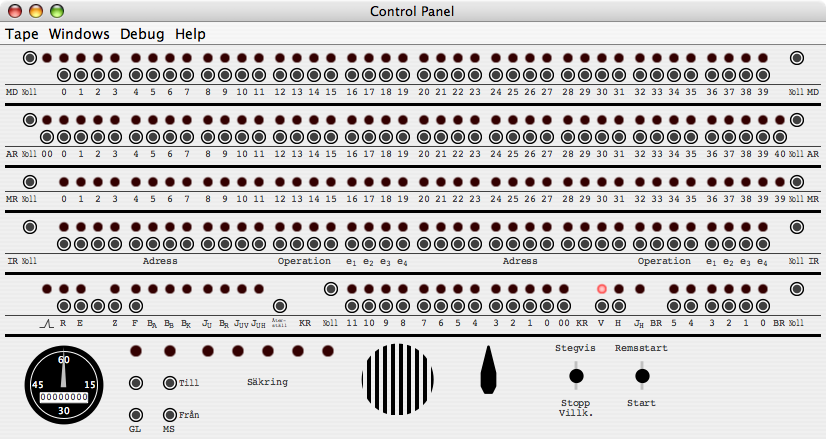Push the left-half IR e1 bit button
The height and width of the screenshot is (439, 826).
[x=352, y=245]
